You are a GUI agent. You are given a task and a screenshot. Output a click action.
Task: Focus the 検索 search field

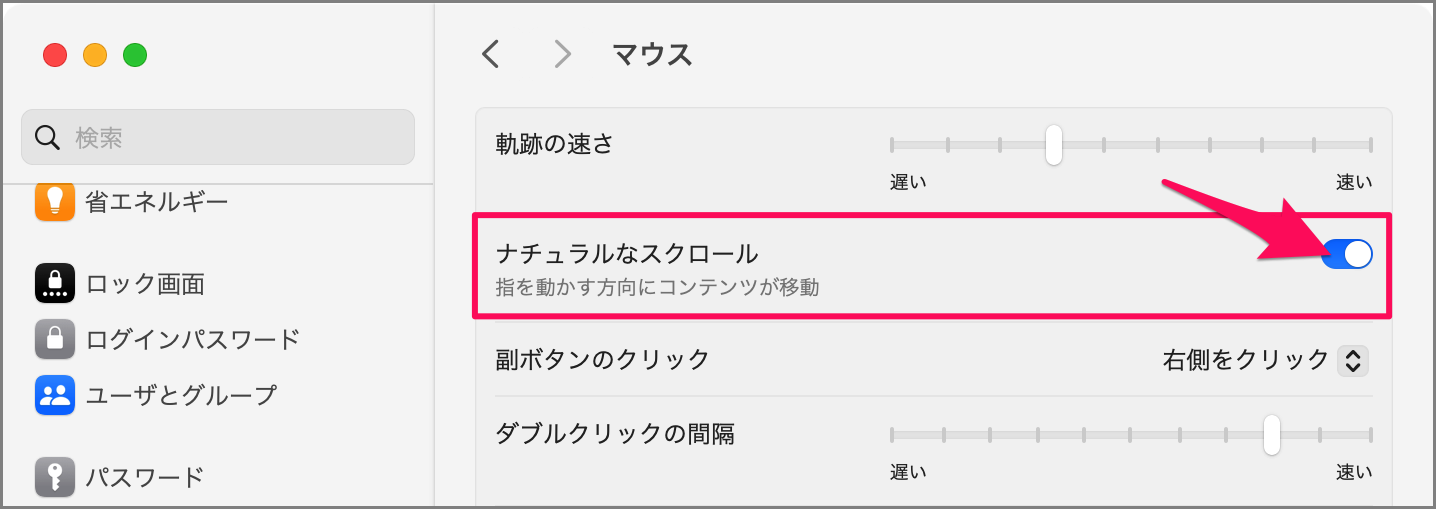(230, 137)
